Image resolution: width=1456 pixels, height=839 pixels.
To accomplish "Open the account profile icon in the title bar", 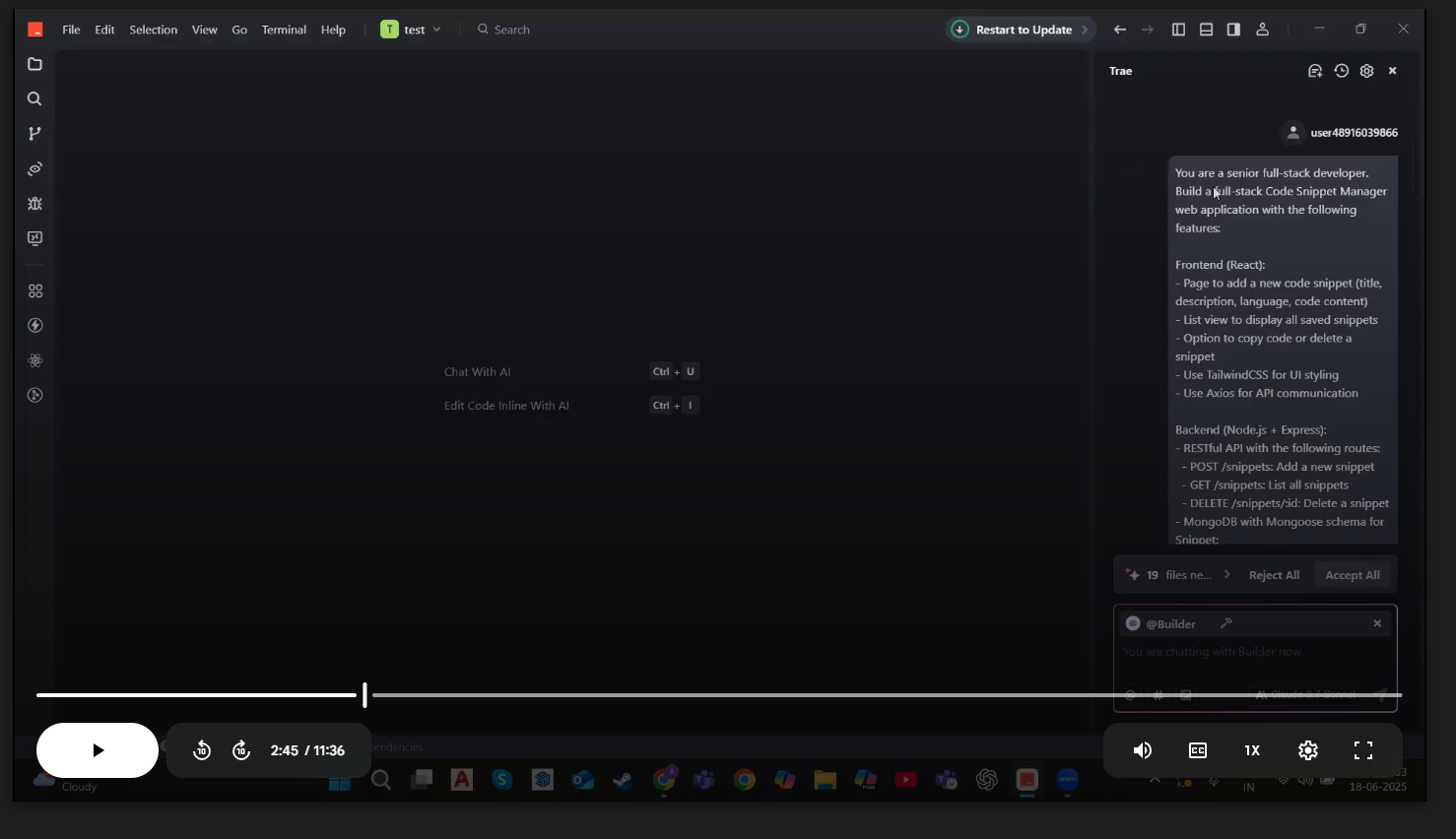I will pos(1262,30).
